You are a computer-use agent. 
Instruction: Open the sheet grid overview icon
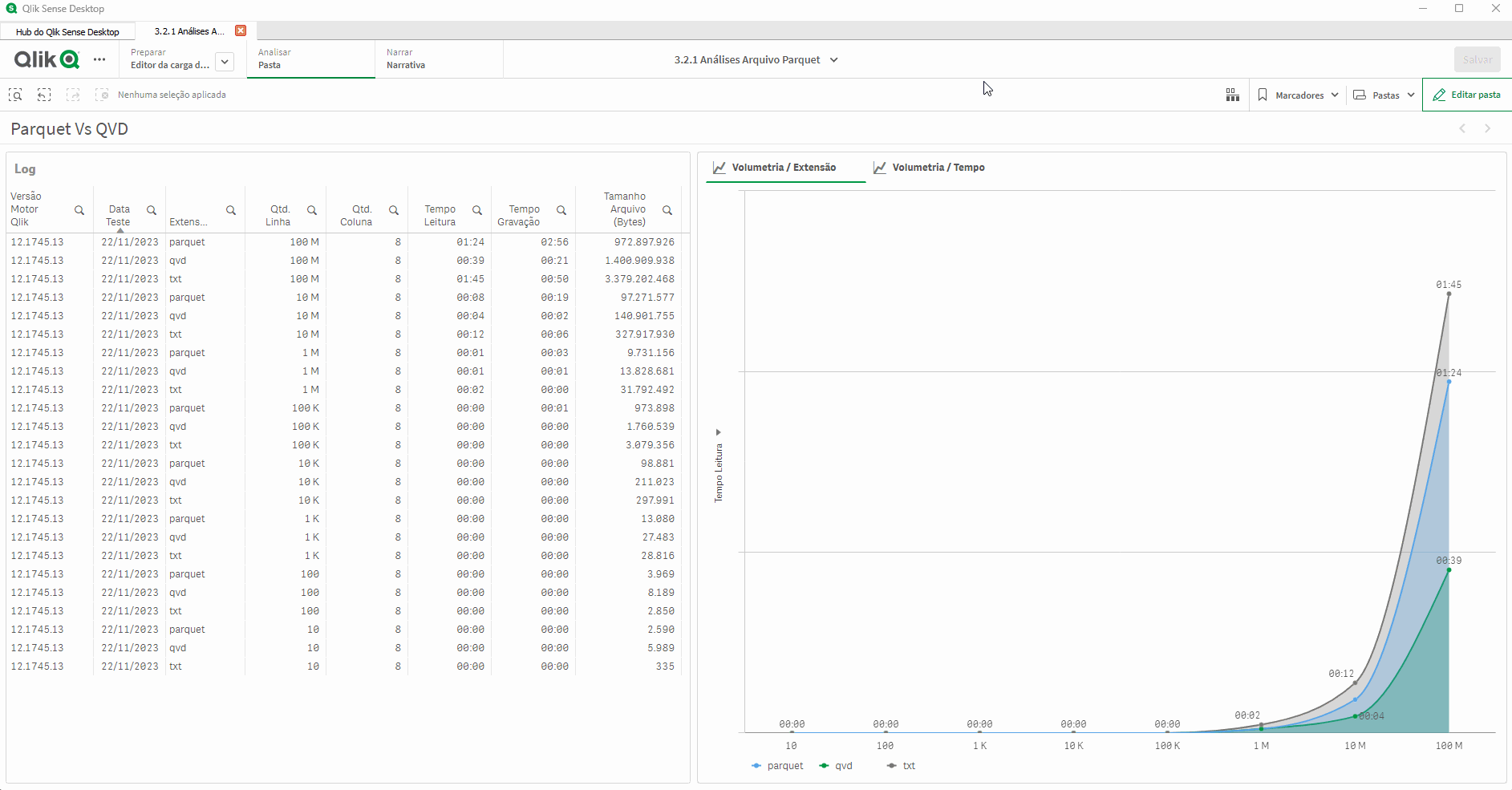point(1232,95)
